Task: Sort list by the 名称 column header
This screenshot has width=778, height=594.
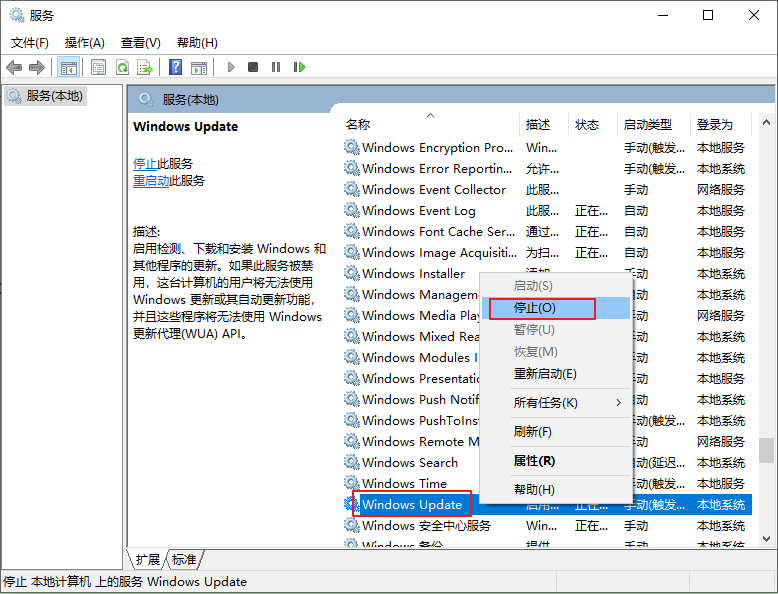Action: (x=358, y=125)
